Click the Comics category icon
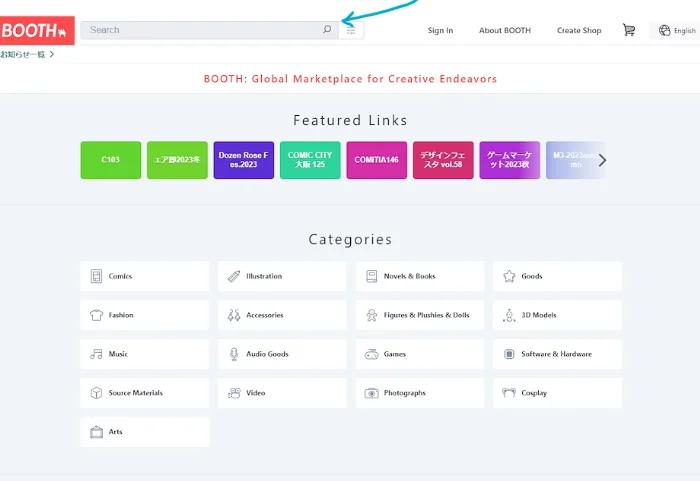This screenshot has height=481, width=700. tap(96, 276)
